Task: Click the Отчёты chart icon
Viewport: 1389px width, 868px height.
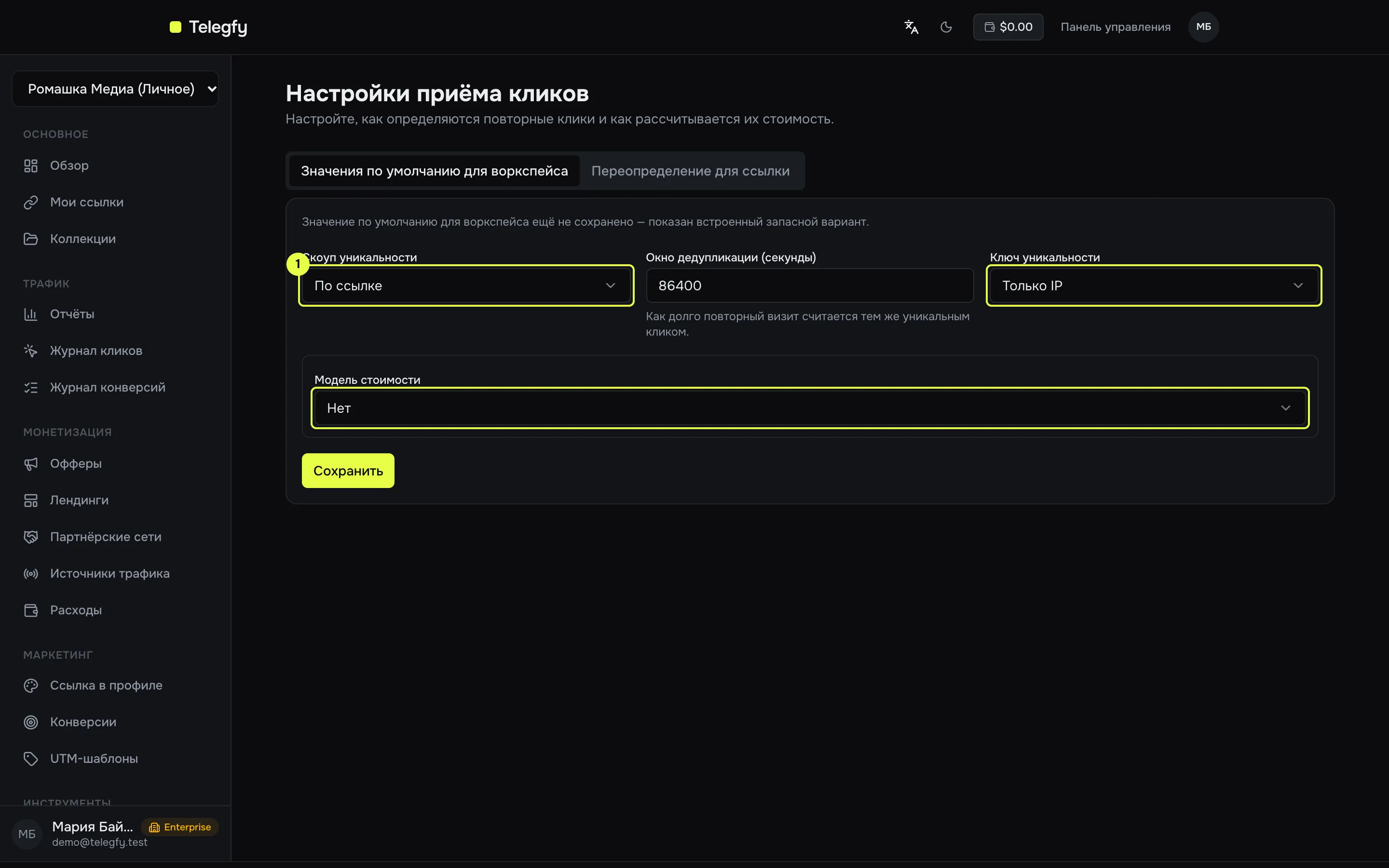Action: (30, 314)
